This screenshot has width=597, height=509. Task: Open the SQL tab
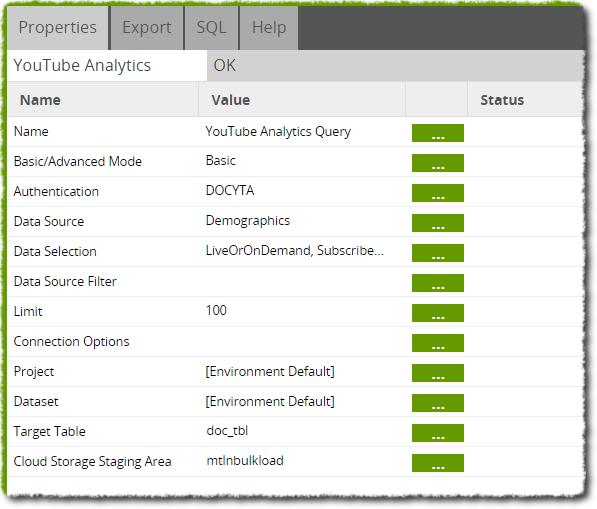211,28
